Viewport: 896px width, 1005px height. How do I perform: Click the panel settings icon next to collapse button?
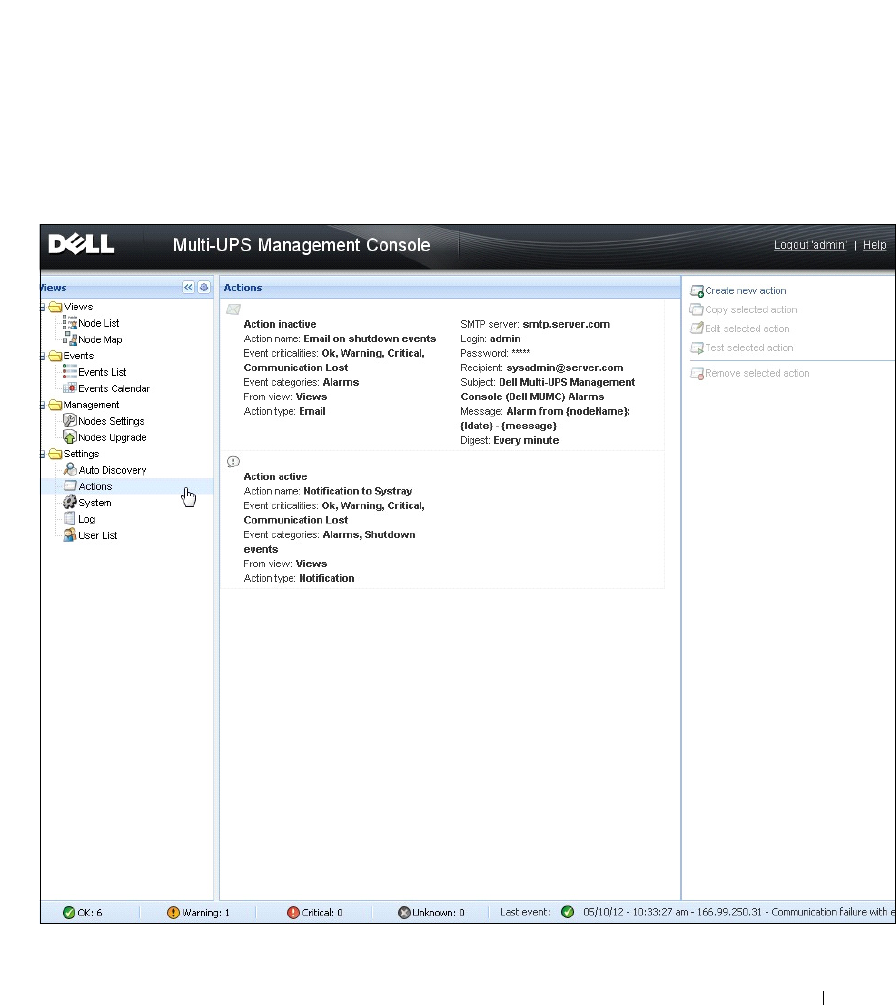coord(204,287)
